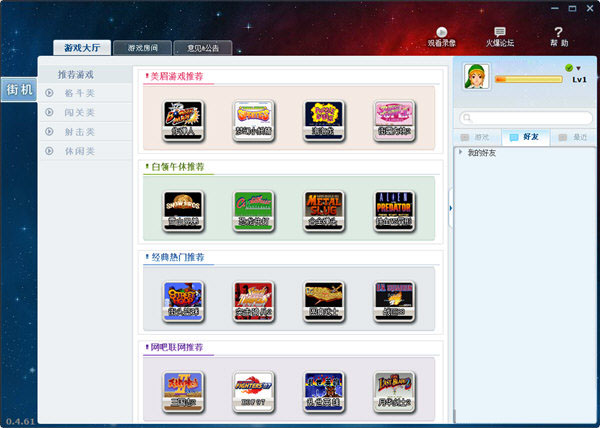This screenshot has height=428, width=600.
Task: Start the Three Kingdoms II game
Action: coord(183,392)
